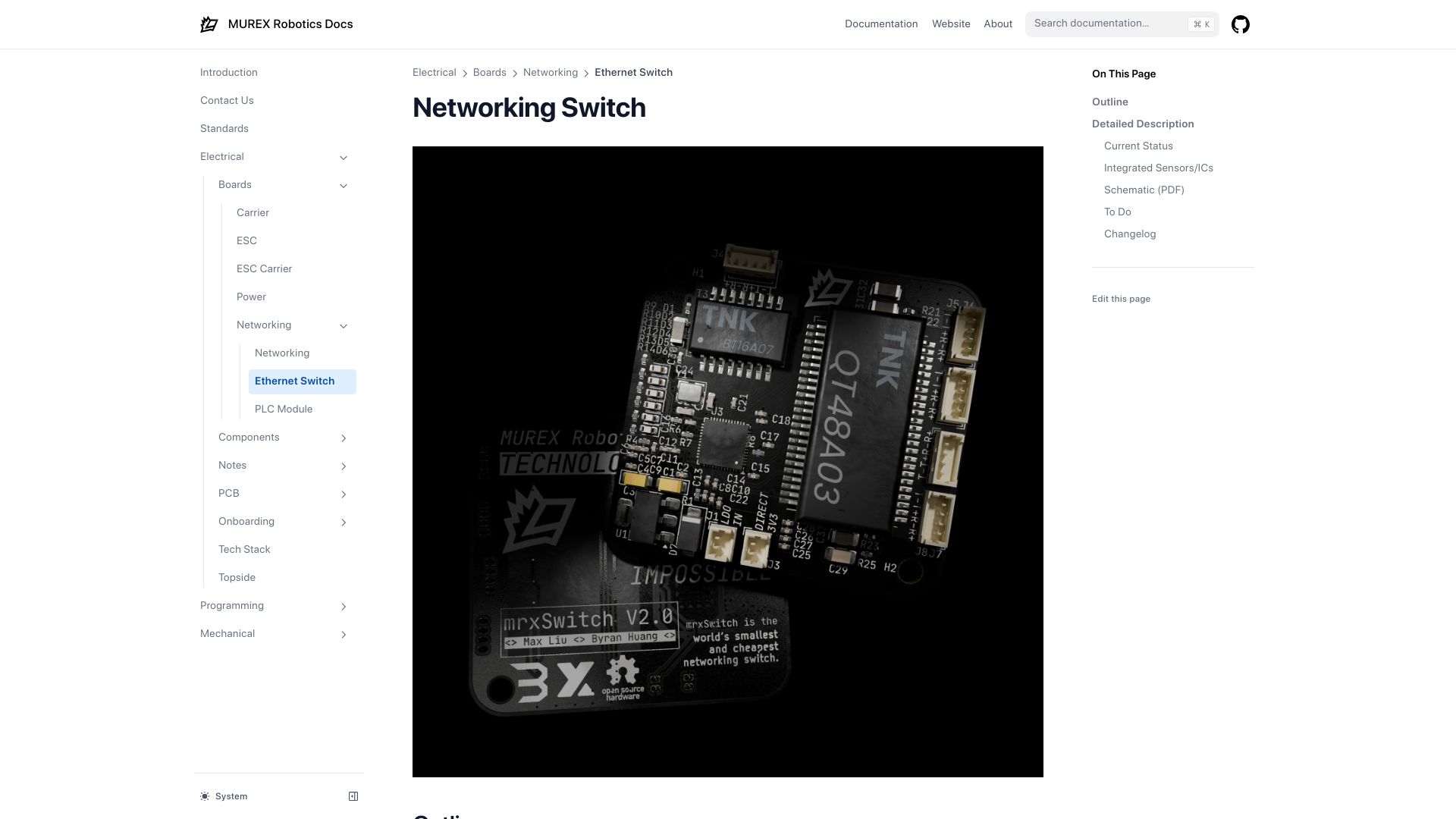Collapse the Boards section chevron
Image resolution: width=1456 pixels, height=819 pixels.
coord(344,186)
